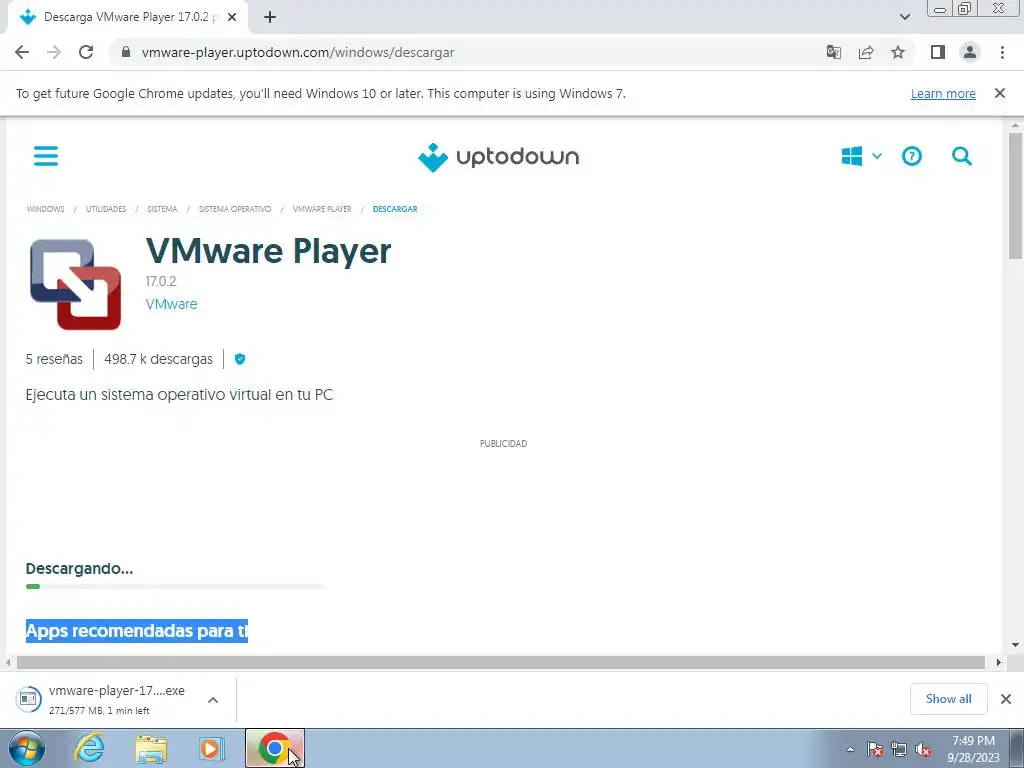This screenshot has width=1024, height=768.
Task: Toggle the Chrome side panel
Action: [938, 52]
